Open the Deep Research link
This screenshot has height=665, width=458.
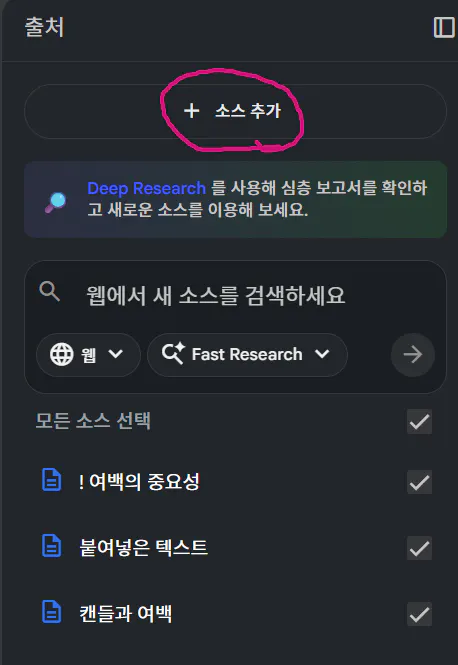(146, 188)
